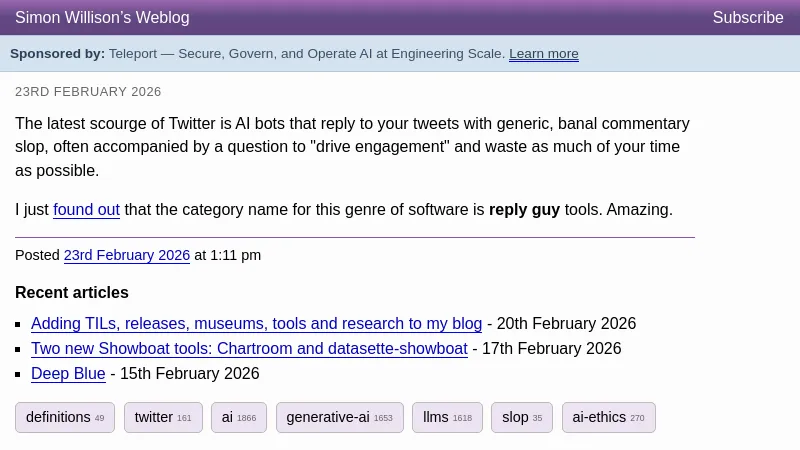
Task: Click Subscribe in the header
Action: point(748,18)
